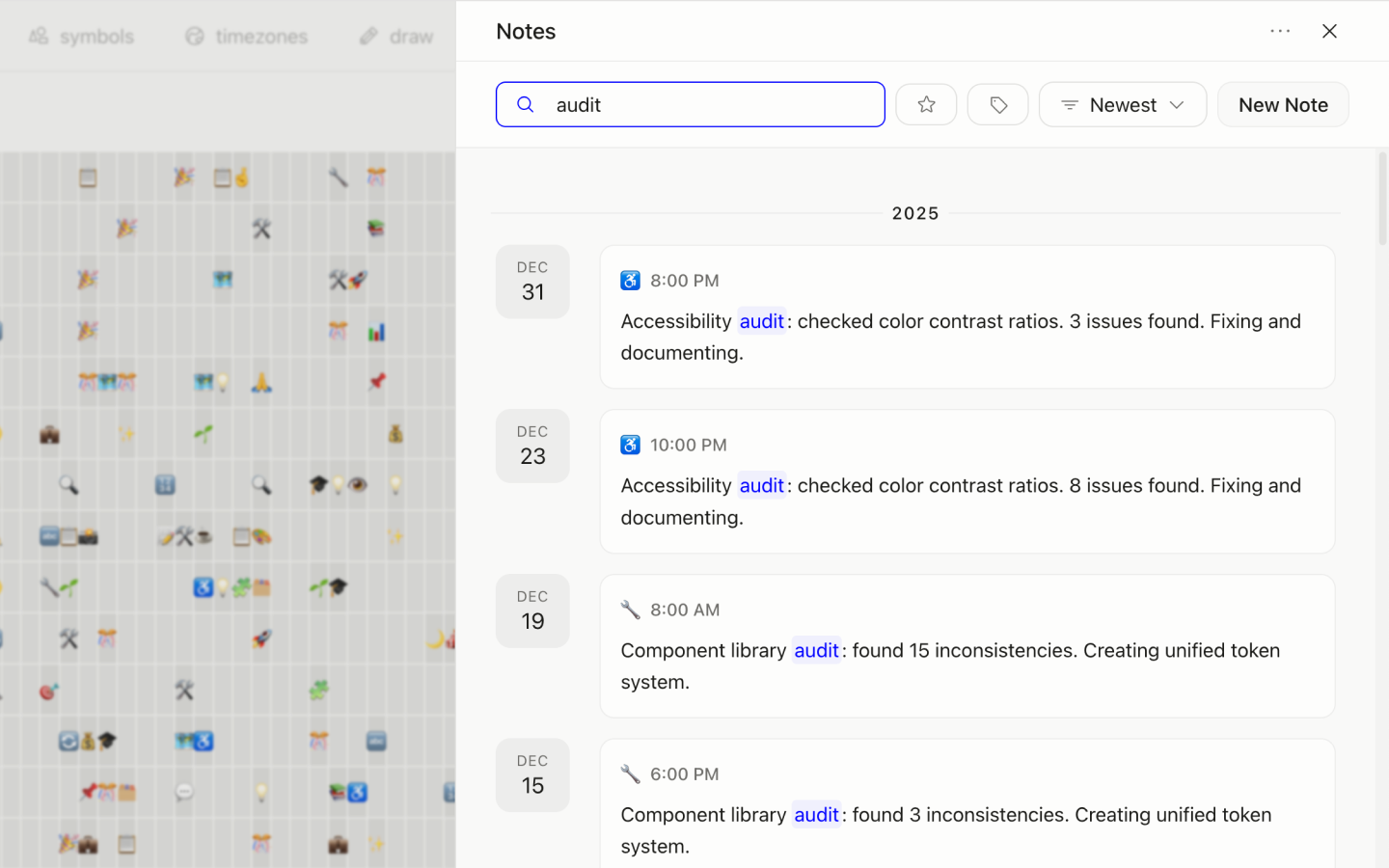Click the star filter icon beside the search bar

[926, 104]
